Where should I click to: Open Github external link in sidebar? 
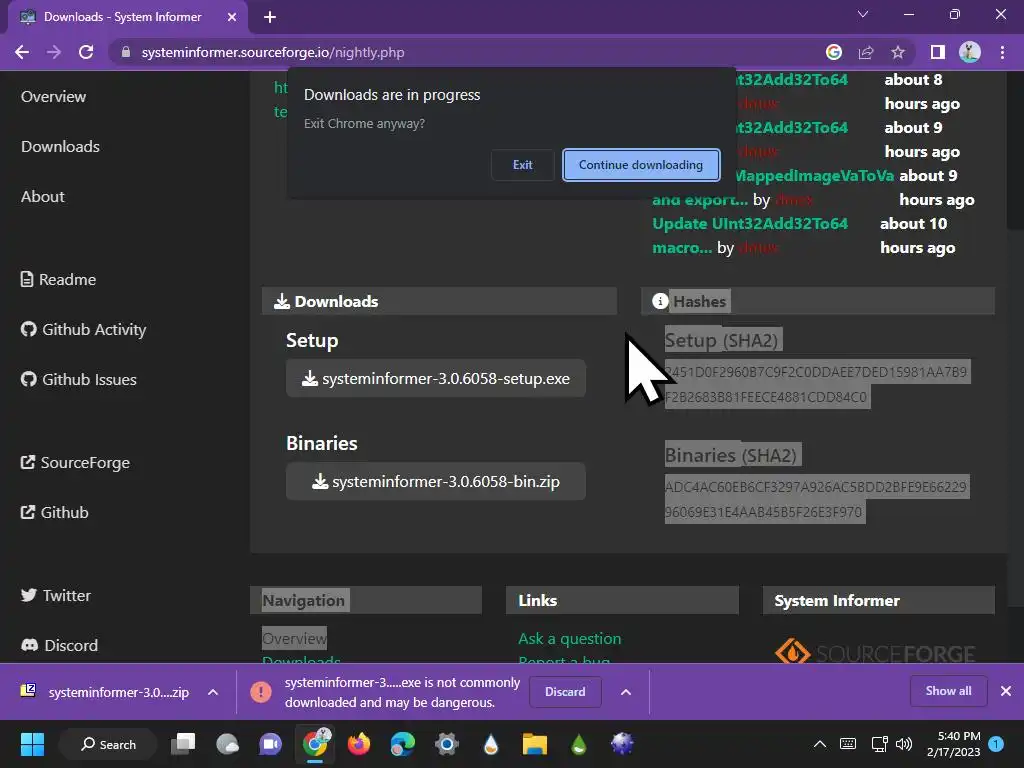pyautogui.click(x=55, y=513)
